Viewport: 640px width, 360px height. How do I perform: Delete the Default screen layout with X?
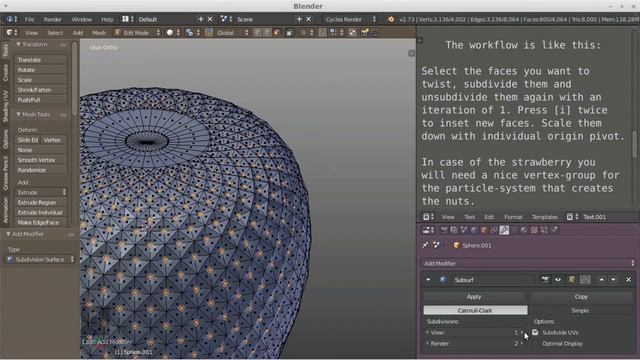pos(210,19)
